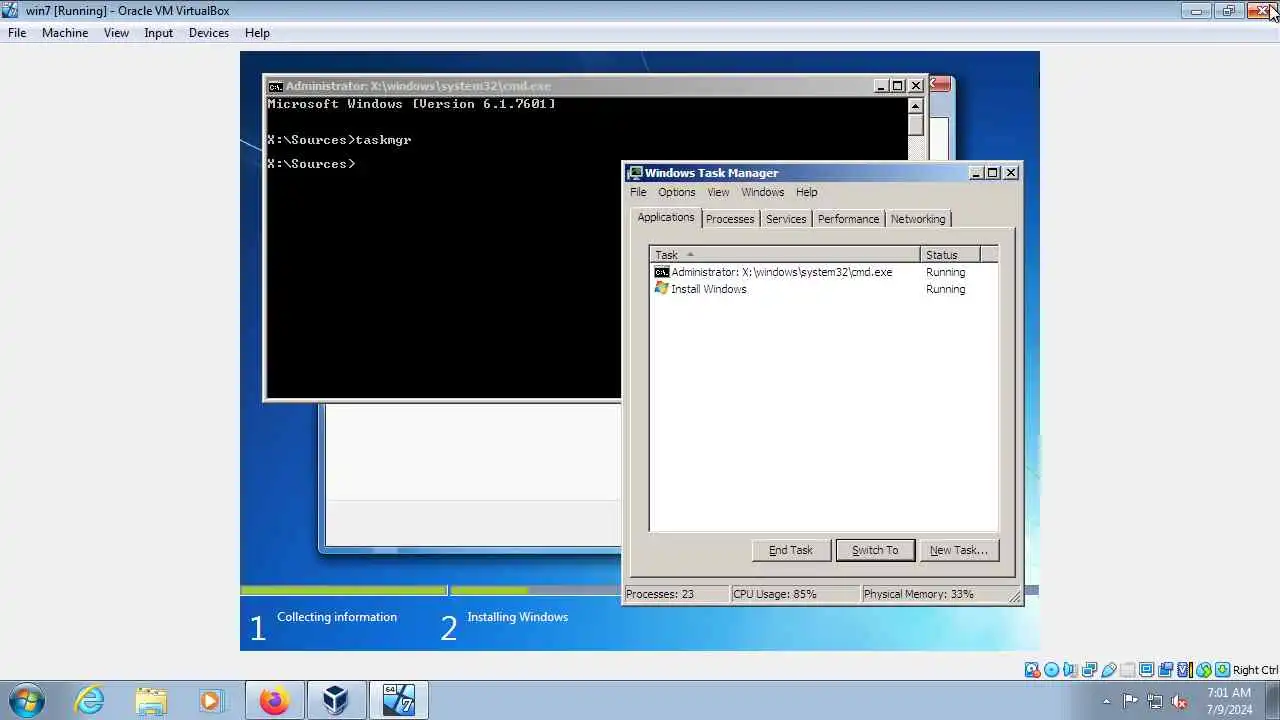Click the USB device indicator in VirtualBox status bar
Image resolution: width=1280 pixels, height=720 pixels.
tap(1109, 670)
